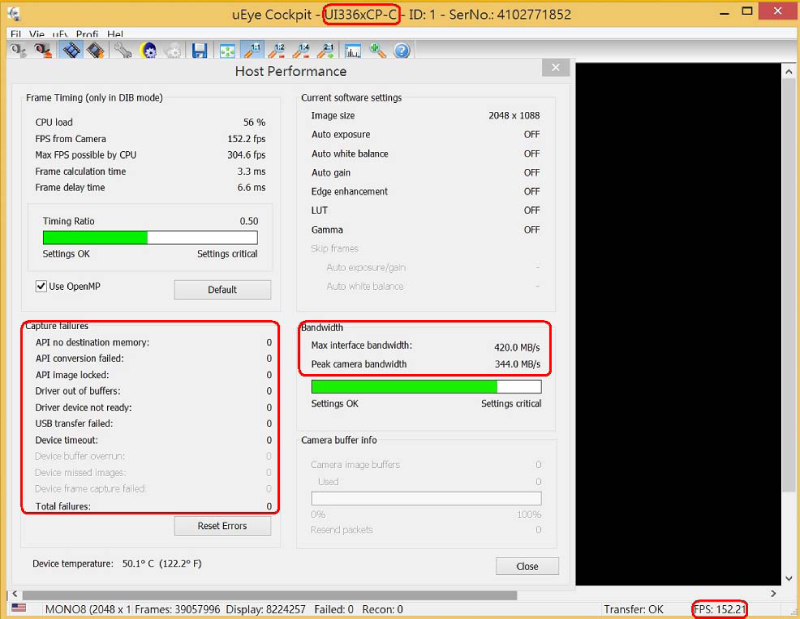
Task: Click the blue question mark help icon
Action: coord(402,50)
